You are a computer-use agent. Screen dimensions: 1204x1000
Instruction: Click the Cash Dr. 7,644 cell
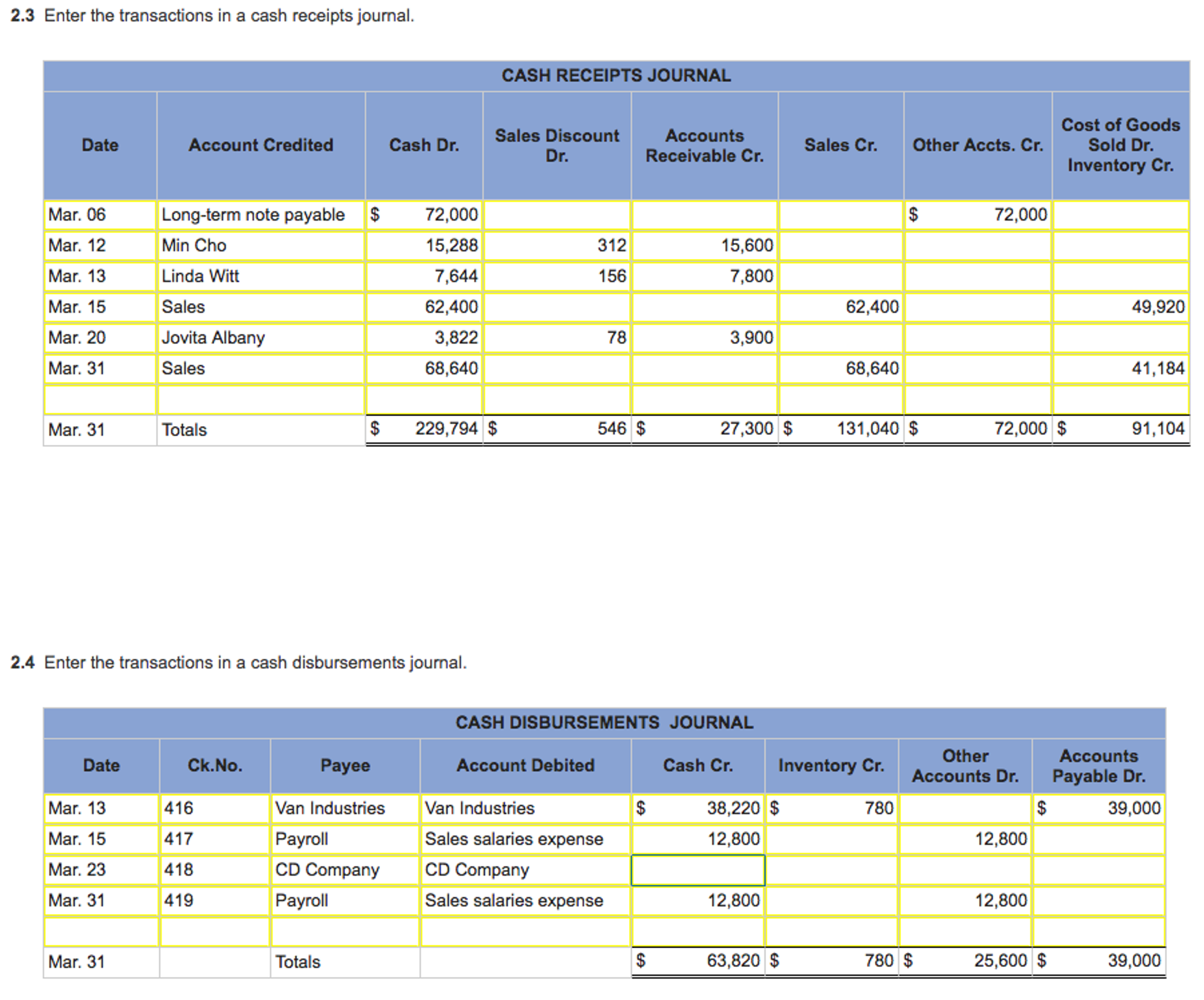[x=424, y=276]
